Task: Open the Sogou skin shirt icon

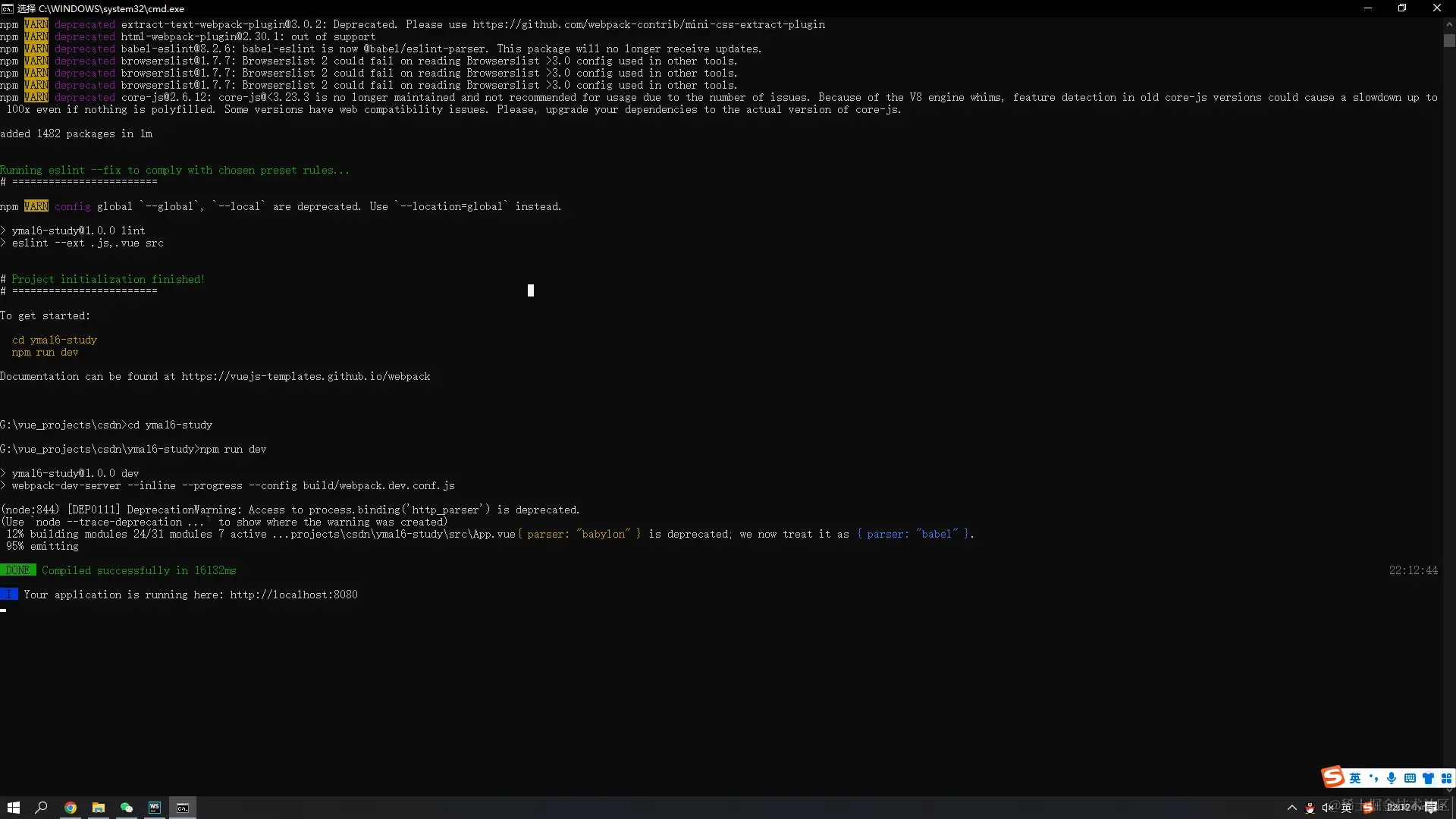Action: (x=1428, y=778)
